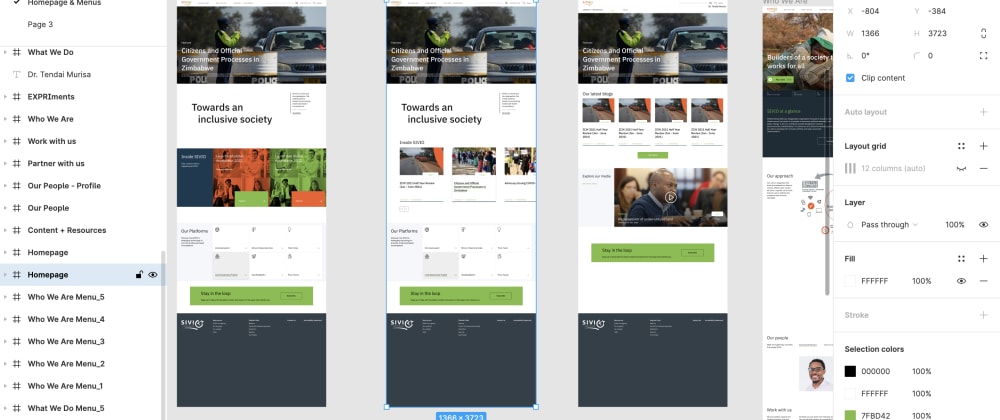The height and width of the screenshot is (420, 1000).
Task: Add a stroke with the plus icon
Action: (x=983, y=315)
